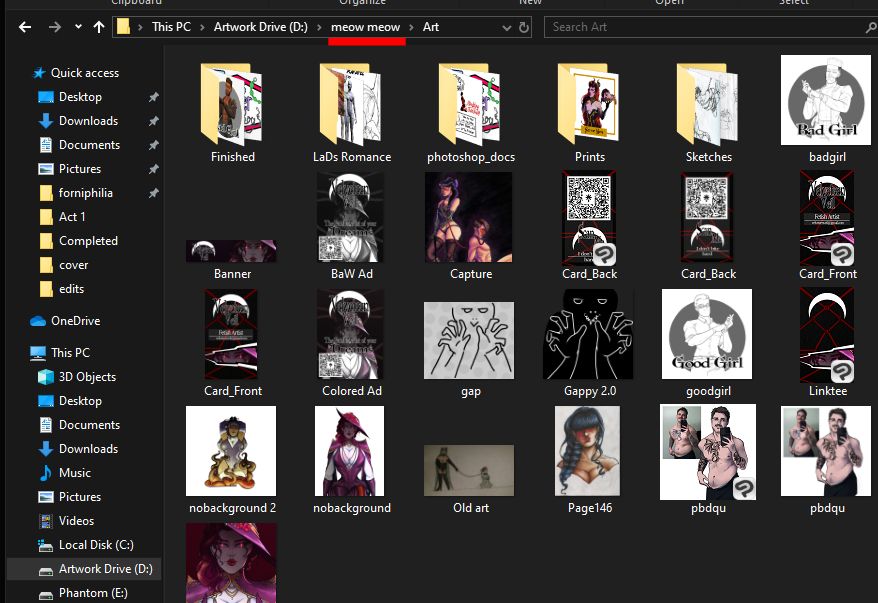Click the search magnifier icon
Viewport: 878px width, 603px height.
click(x=871, y=27)
